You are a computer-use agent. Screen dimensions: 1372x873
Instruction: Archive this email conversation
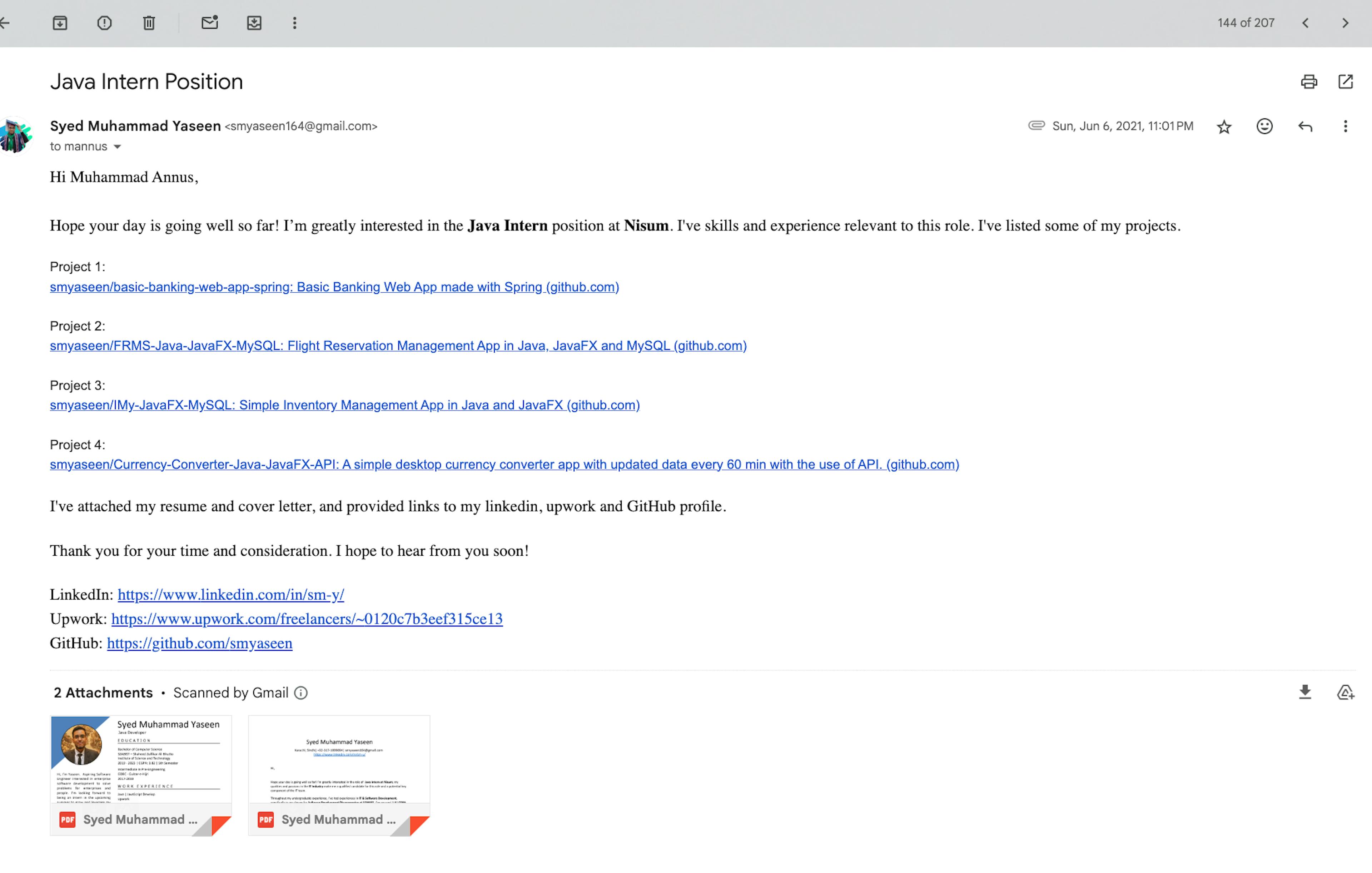pyautogui.click(x=60, y=23)
